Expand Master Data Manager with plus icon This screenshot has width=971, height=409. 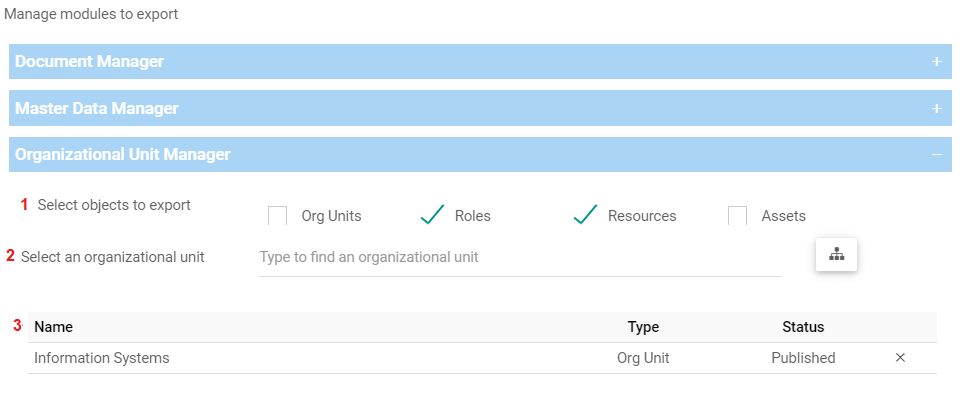pos(937,108)
